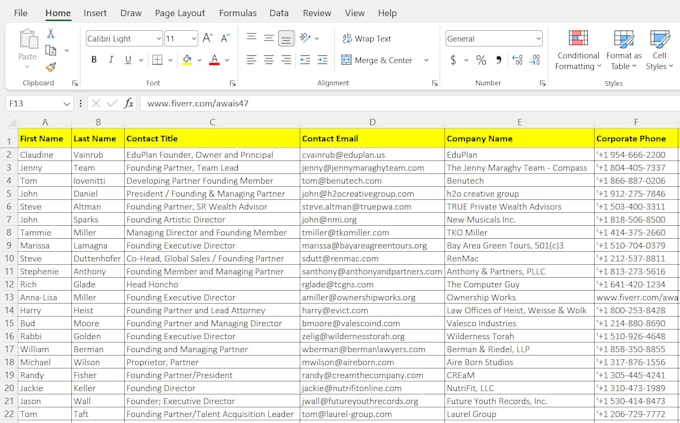
Task: Click the Name Box showing F13
Action: 33,103
